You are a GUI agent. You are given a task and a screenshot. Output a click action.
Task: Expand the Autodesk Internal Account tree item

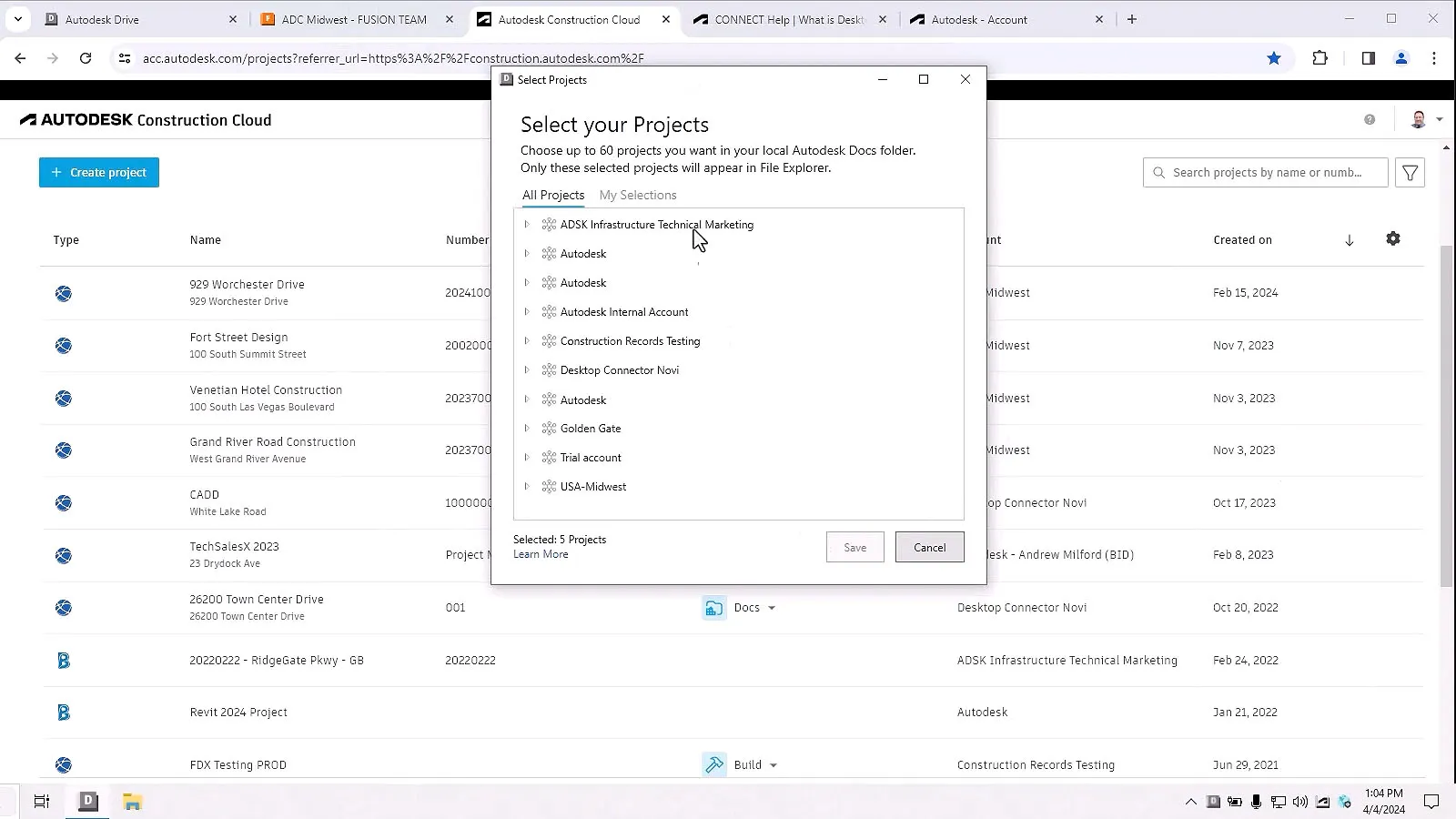pos(528,311)
